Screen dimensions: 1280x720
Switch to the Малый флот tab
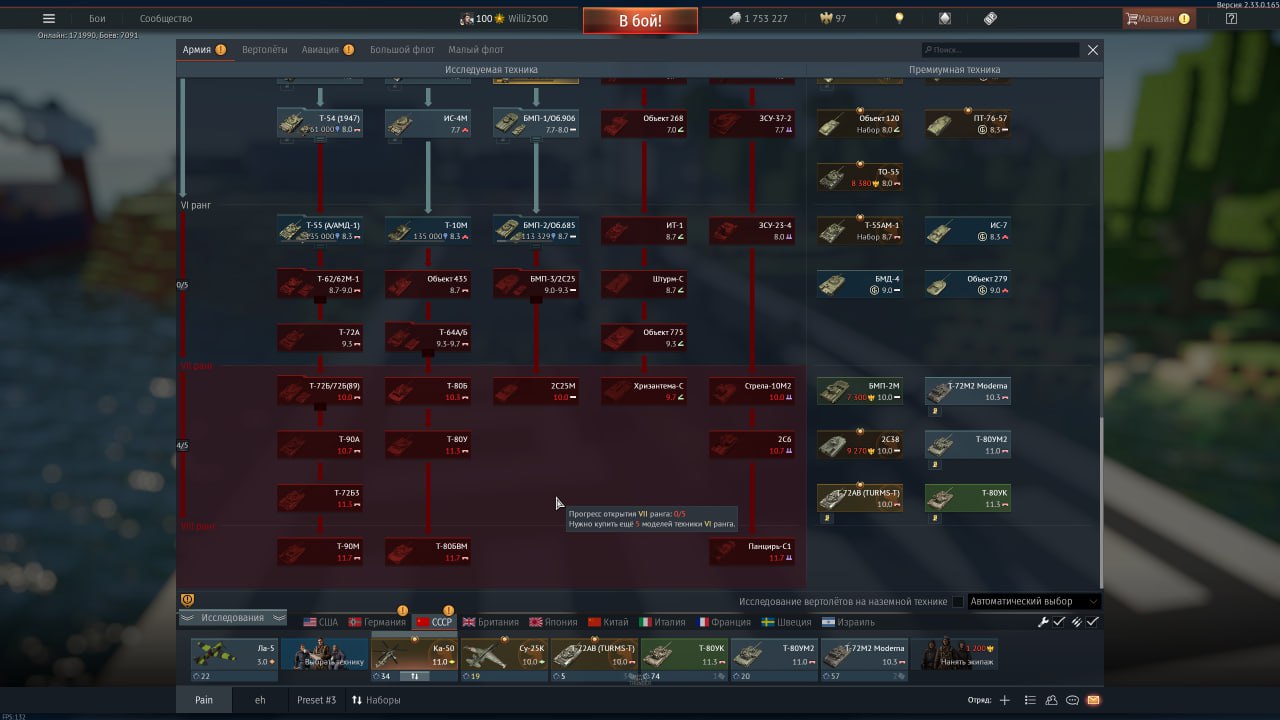pyautogui.click(x=476, y=50)
